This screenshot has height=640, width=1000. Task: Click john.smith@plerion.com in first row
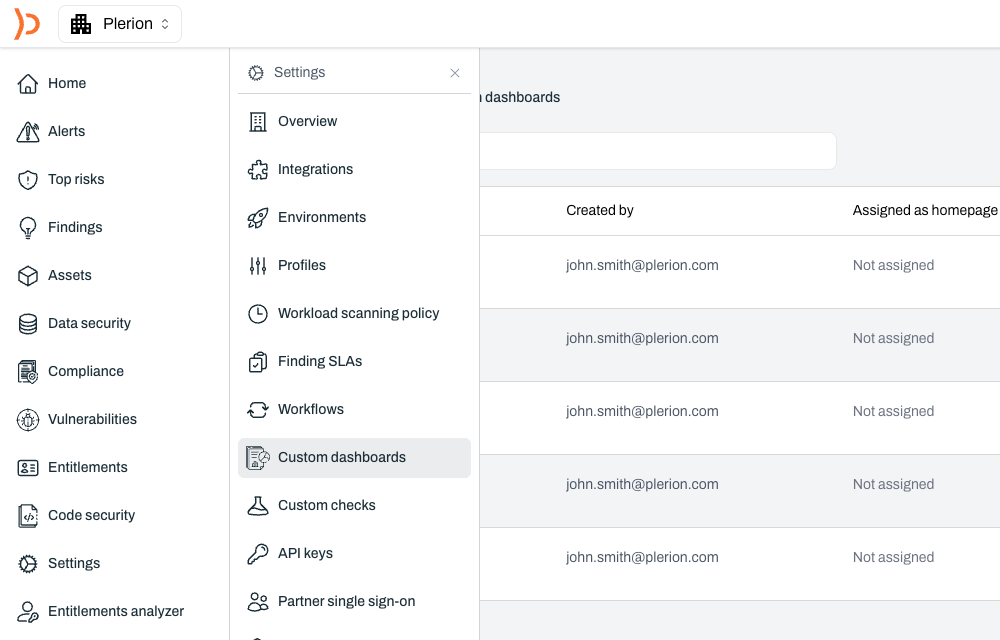(x=642, y=266)
